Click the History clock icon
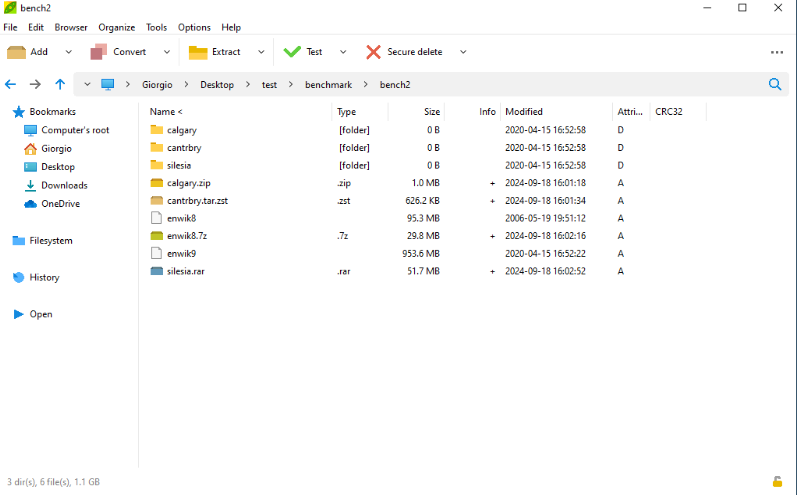Image resolution: width=797 pixels, height=495 pixels. [18, 277]
